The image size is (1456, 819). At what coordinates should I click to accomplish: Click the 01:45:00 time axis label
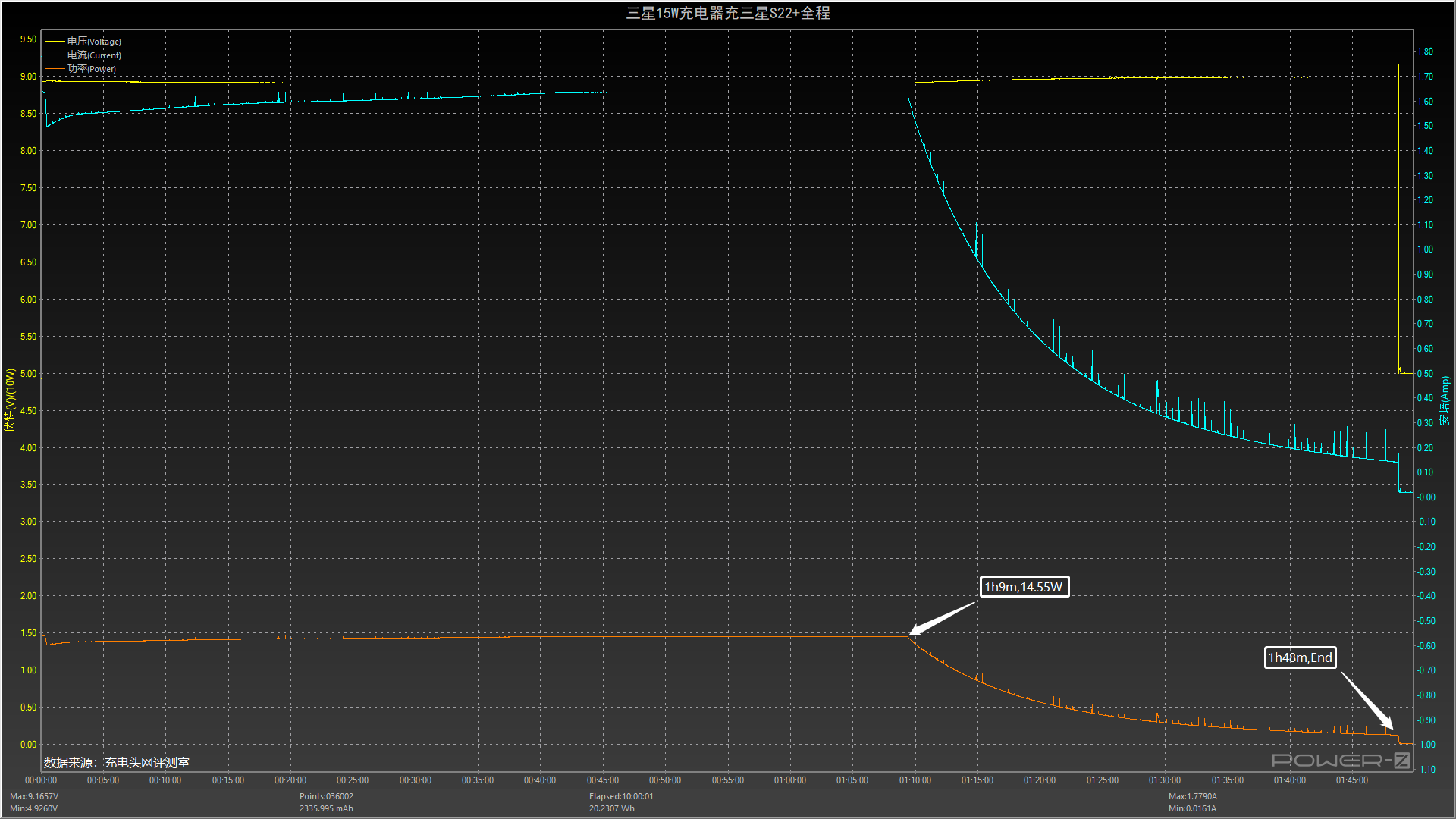click(1352, 780)
